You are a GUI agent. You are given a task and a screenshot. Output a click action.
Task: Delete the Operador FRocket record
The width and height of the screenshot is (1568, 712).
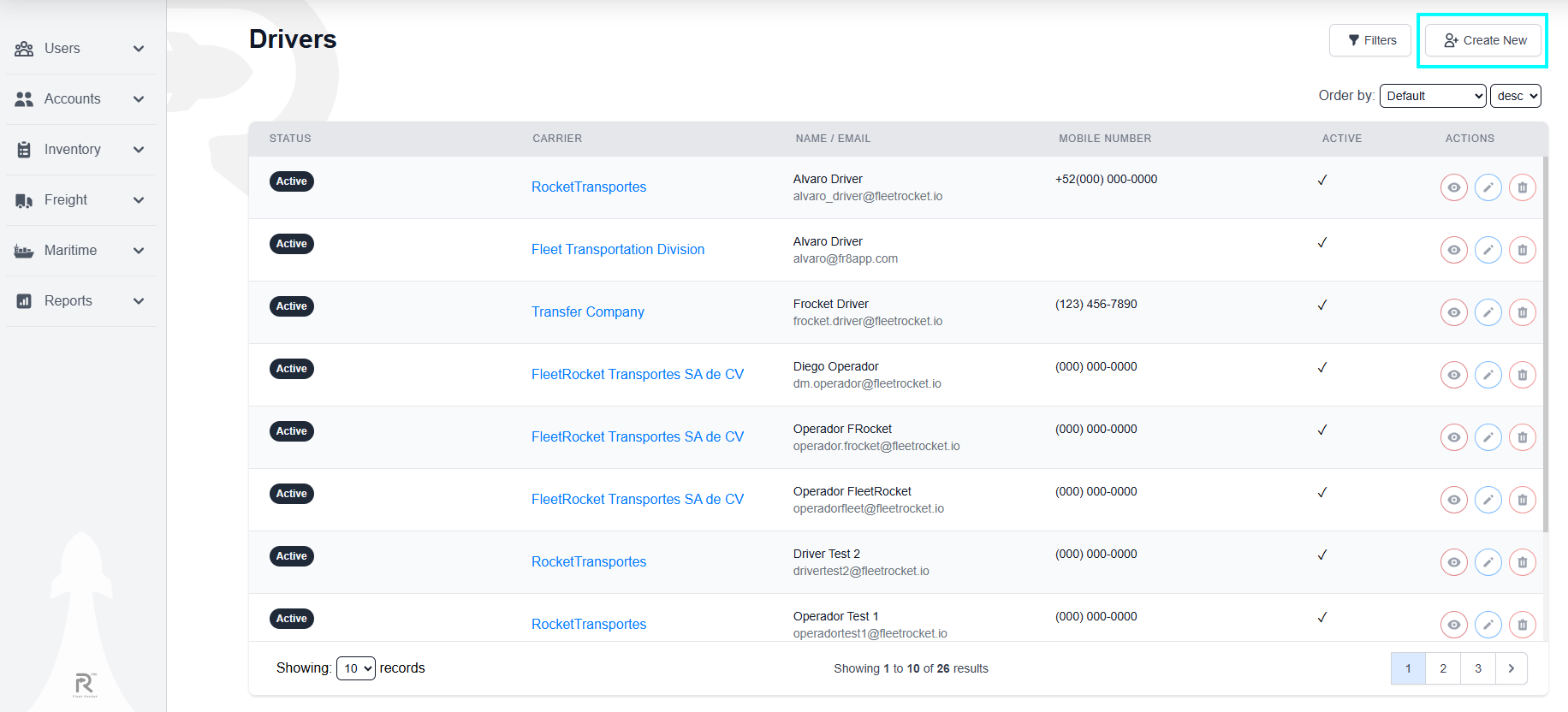(1522, 437)
